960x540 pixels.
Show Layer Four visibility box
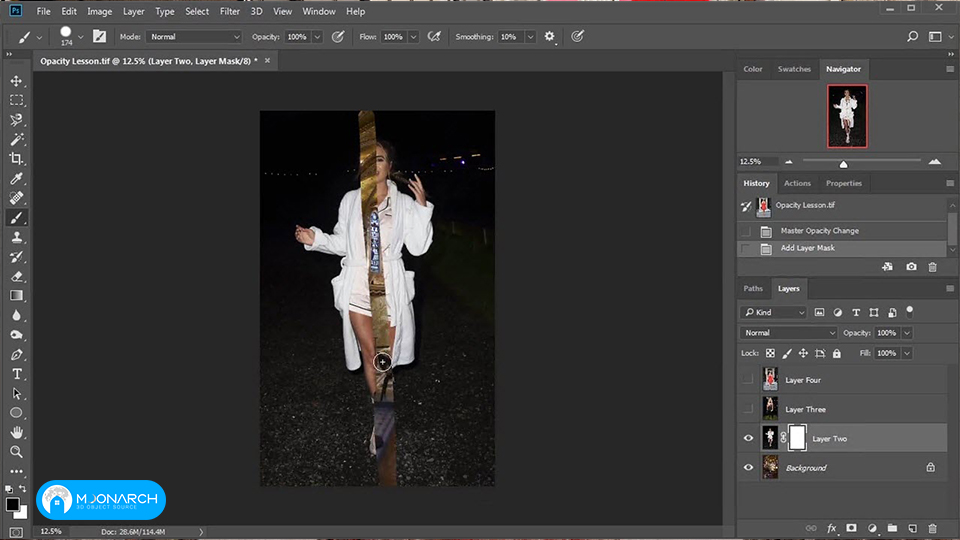748,380
